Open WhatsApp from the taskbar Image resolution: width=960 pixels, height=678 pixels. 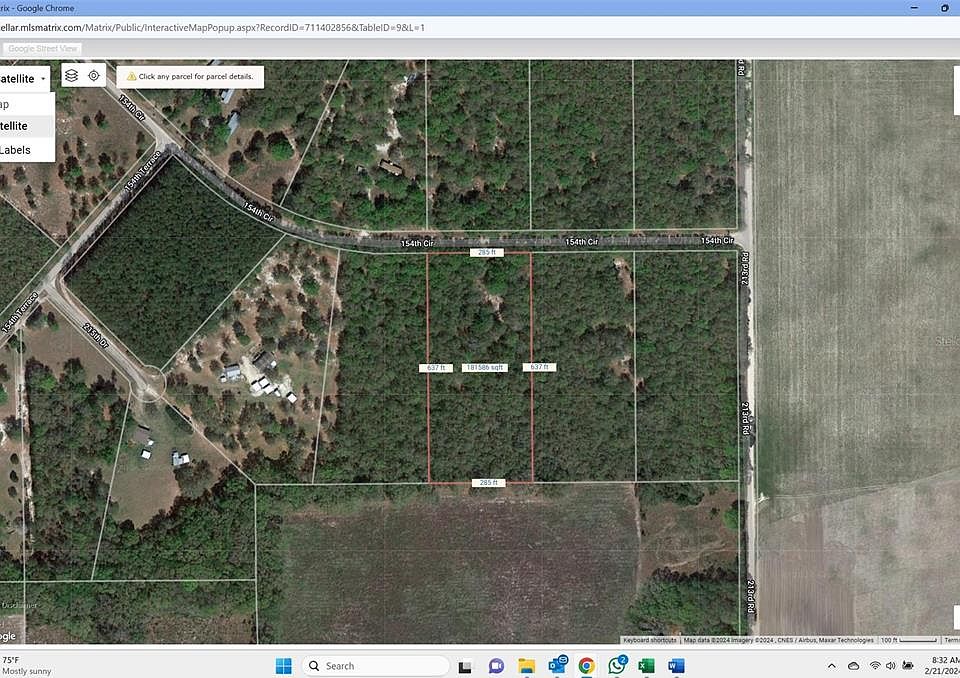click(617, 665)
